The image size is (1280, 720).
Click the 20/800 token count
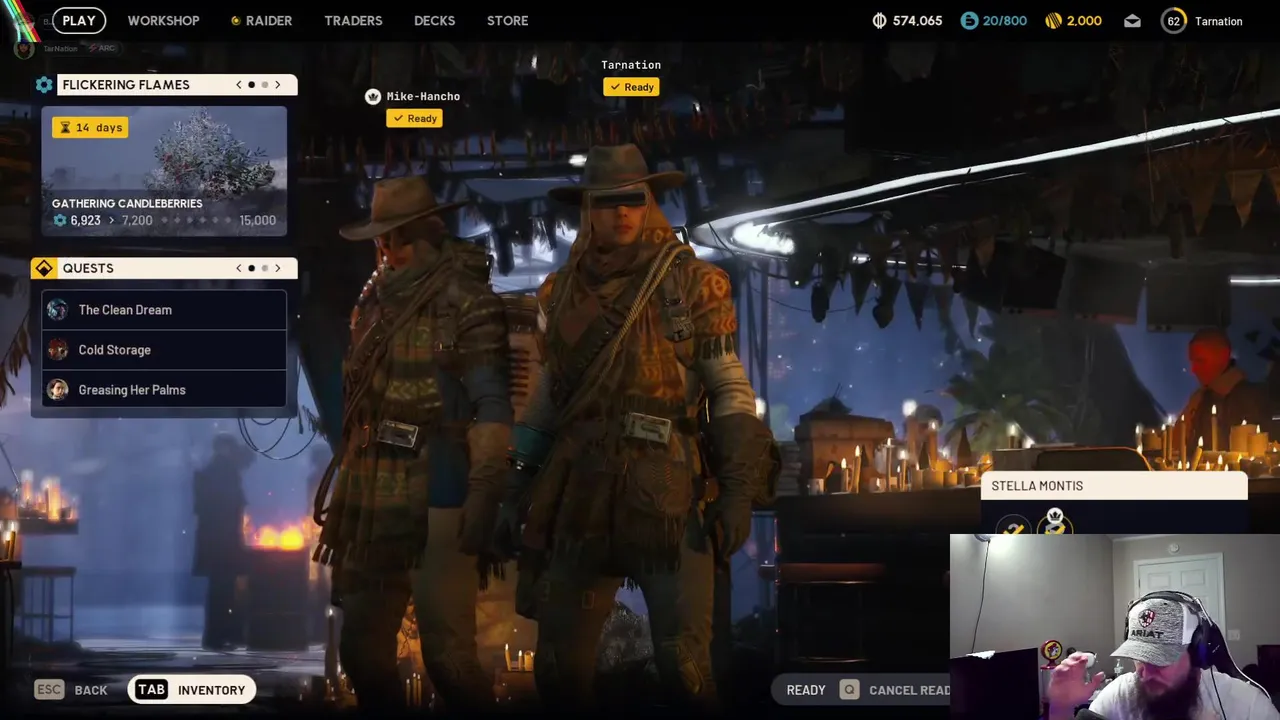point(1004,21)
